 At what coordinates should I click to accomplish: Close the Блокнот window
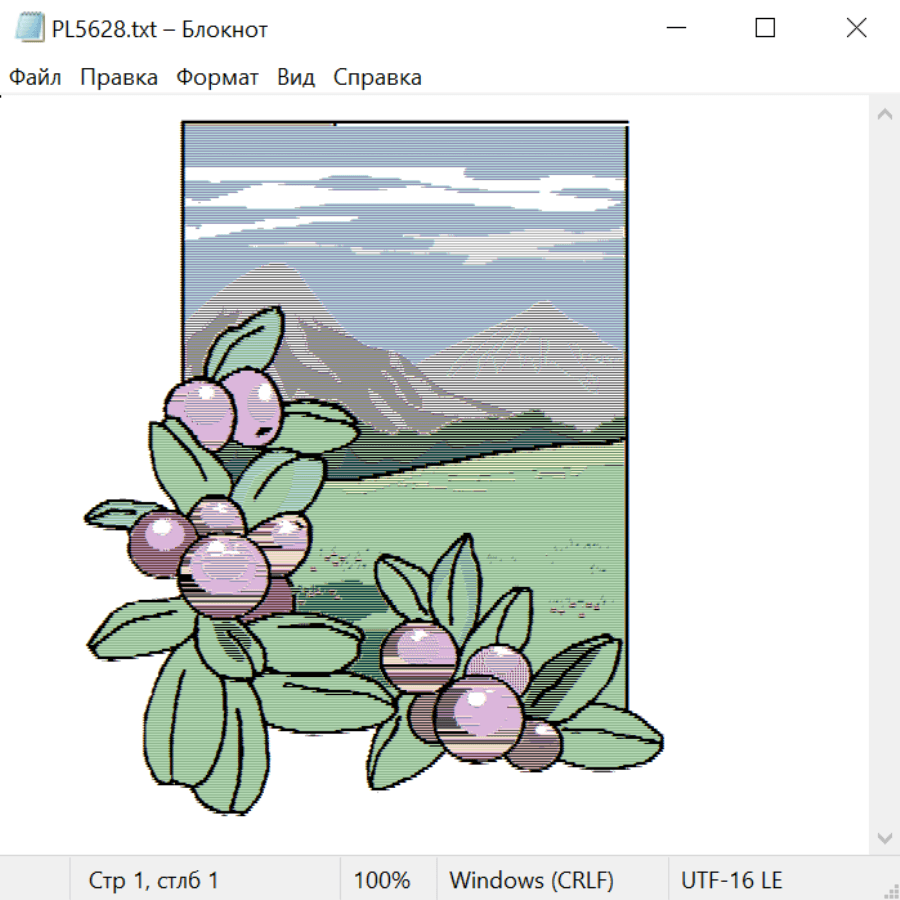click(x=856, y=28)
